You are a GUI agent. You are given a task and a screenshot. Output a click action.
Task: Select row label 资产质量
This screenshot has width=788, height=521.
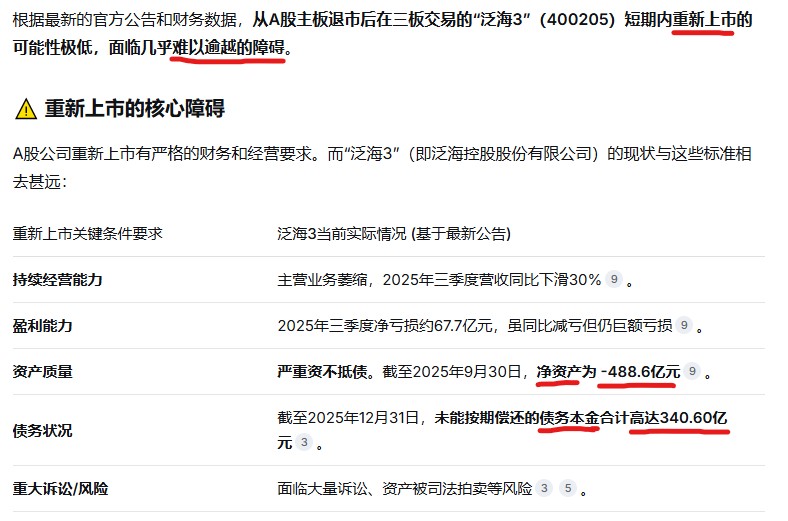pos(42,372)
